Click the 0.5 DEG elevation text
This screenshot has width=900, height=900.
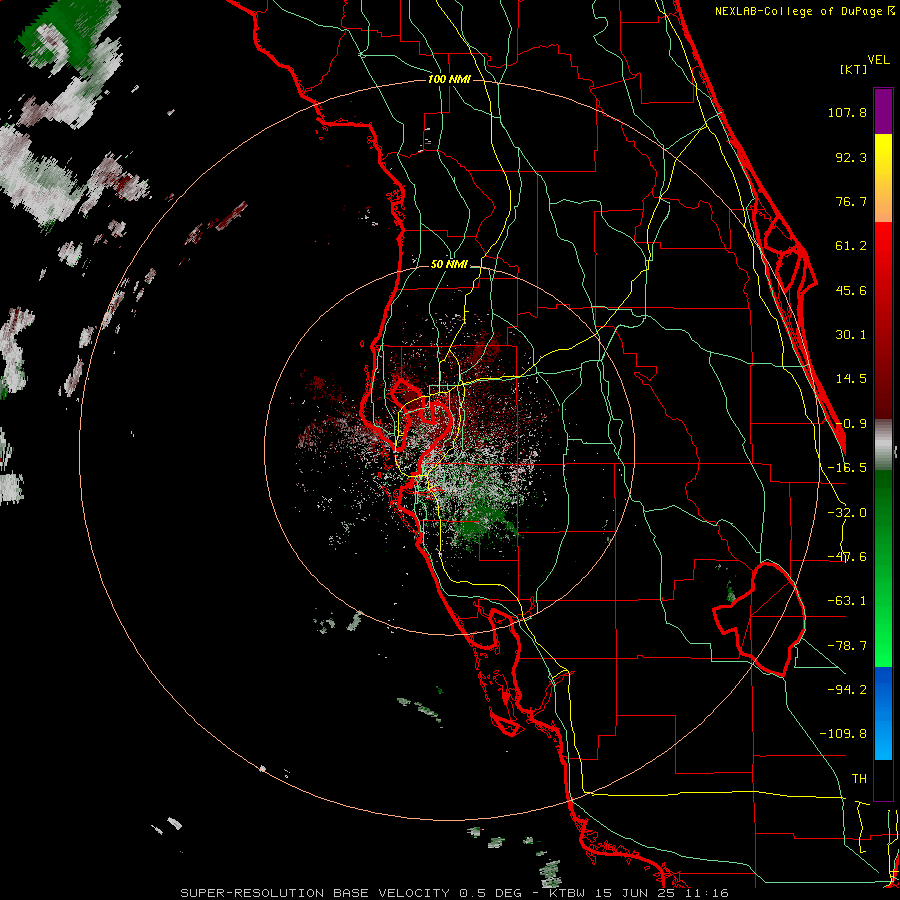[x=491, y=893]
